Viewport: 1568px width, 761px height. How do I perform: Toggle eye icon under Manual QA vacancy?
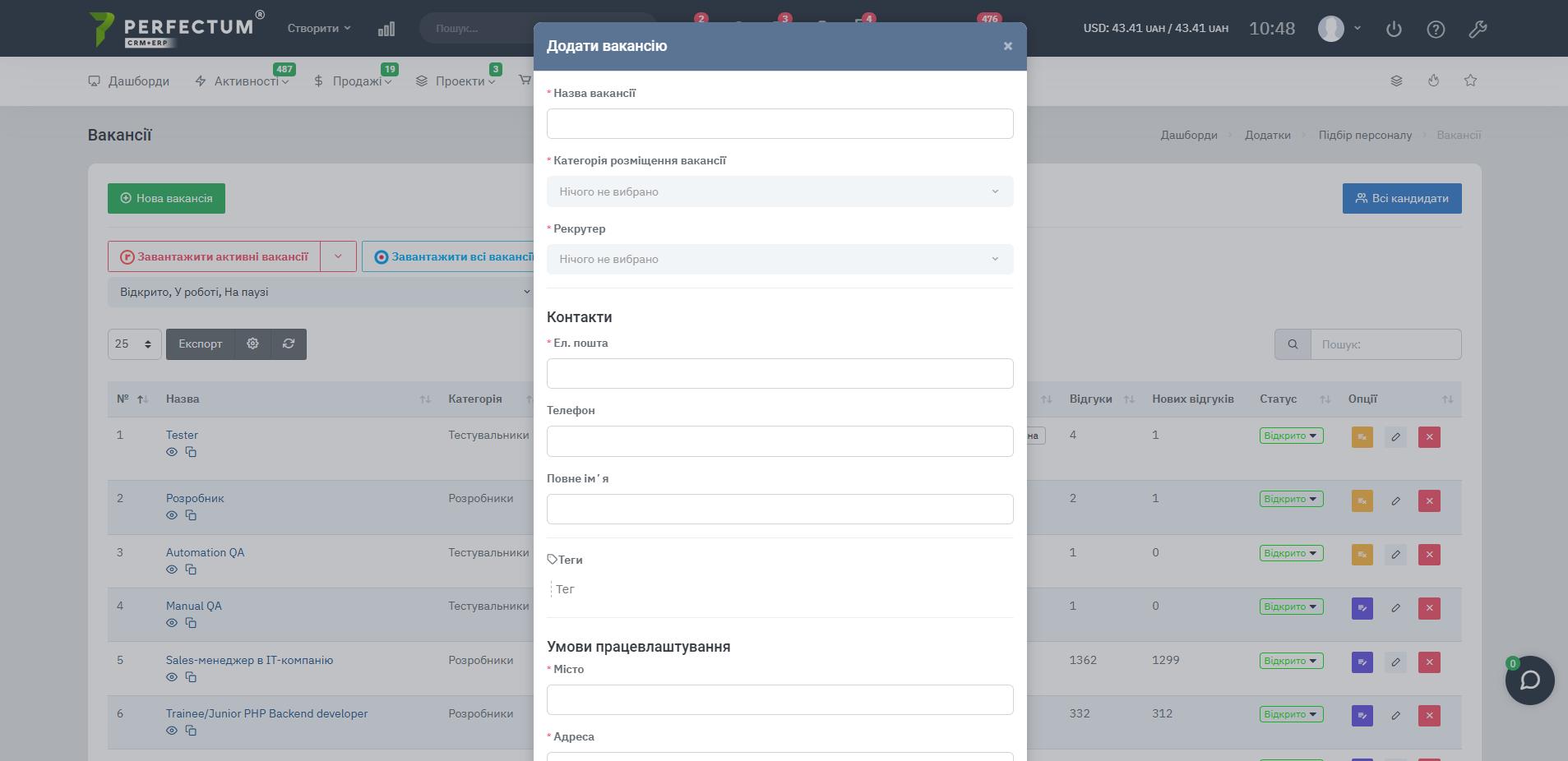172,623
